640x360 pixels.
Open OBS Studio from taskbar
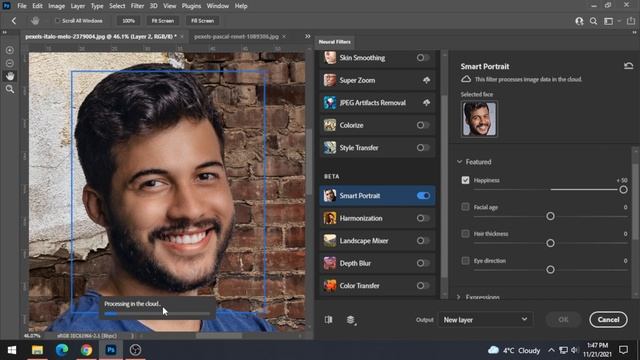coord(135,350)
